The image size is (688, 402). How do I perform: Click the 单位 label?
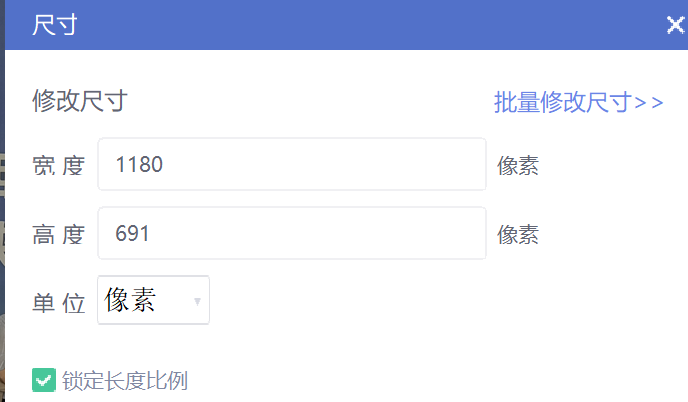coord(59,303)
